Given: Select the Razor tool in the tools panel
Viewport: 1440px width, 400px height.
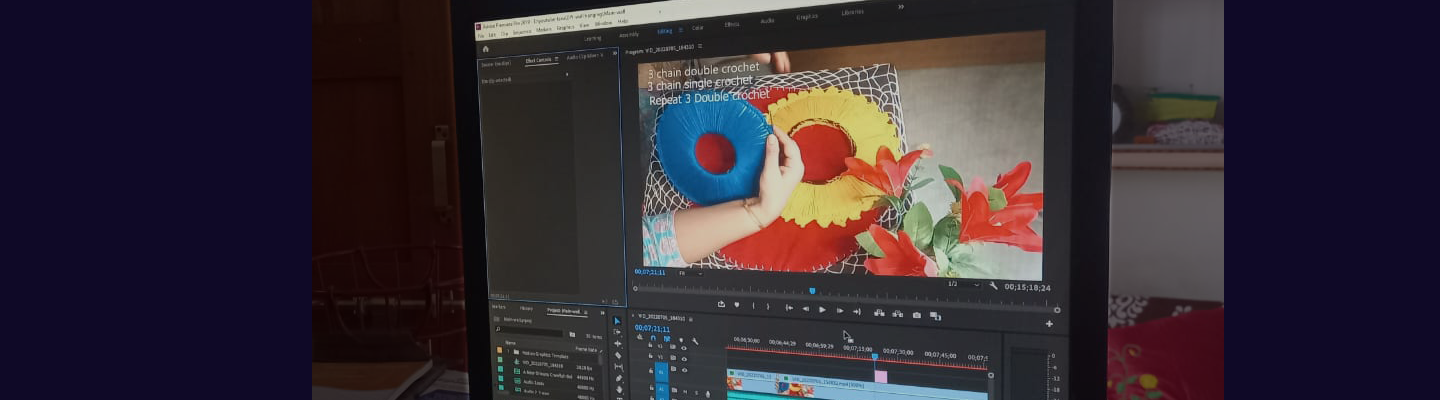Looking at the screenshot, I should [618, 355].
